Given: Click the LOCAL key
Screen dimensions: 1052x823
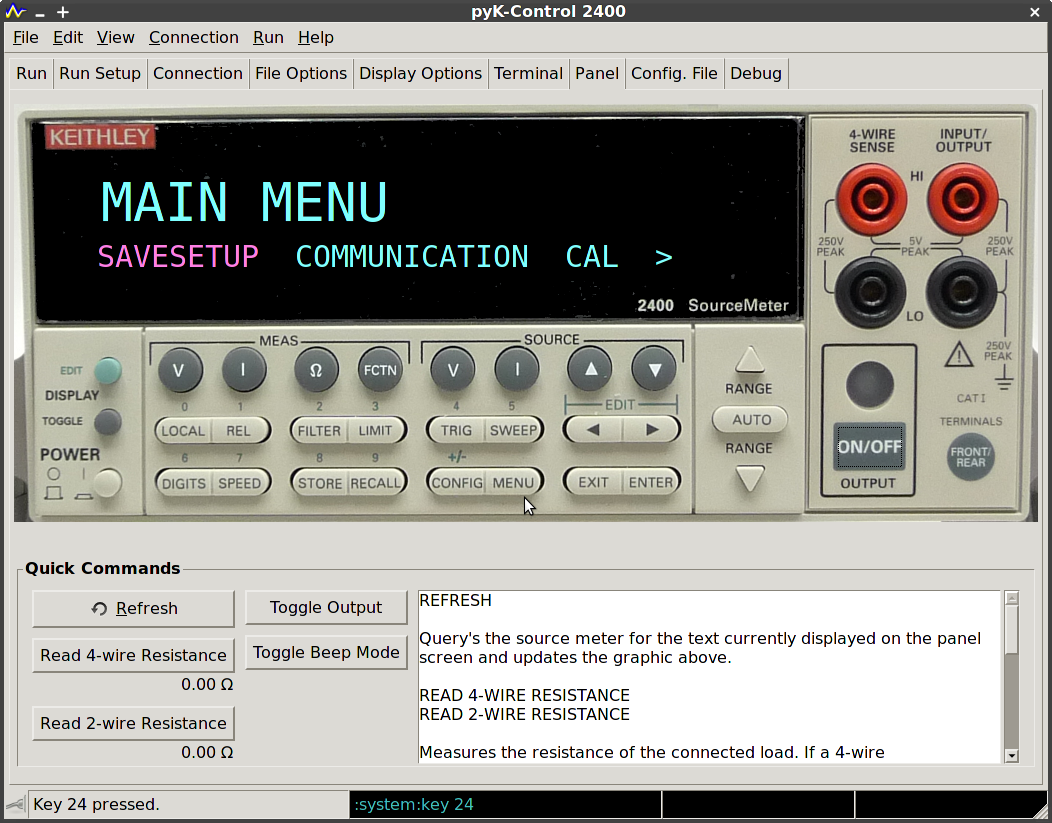Looking at the screenshot, I should click(183, 431).
